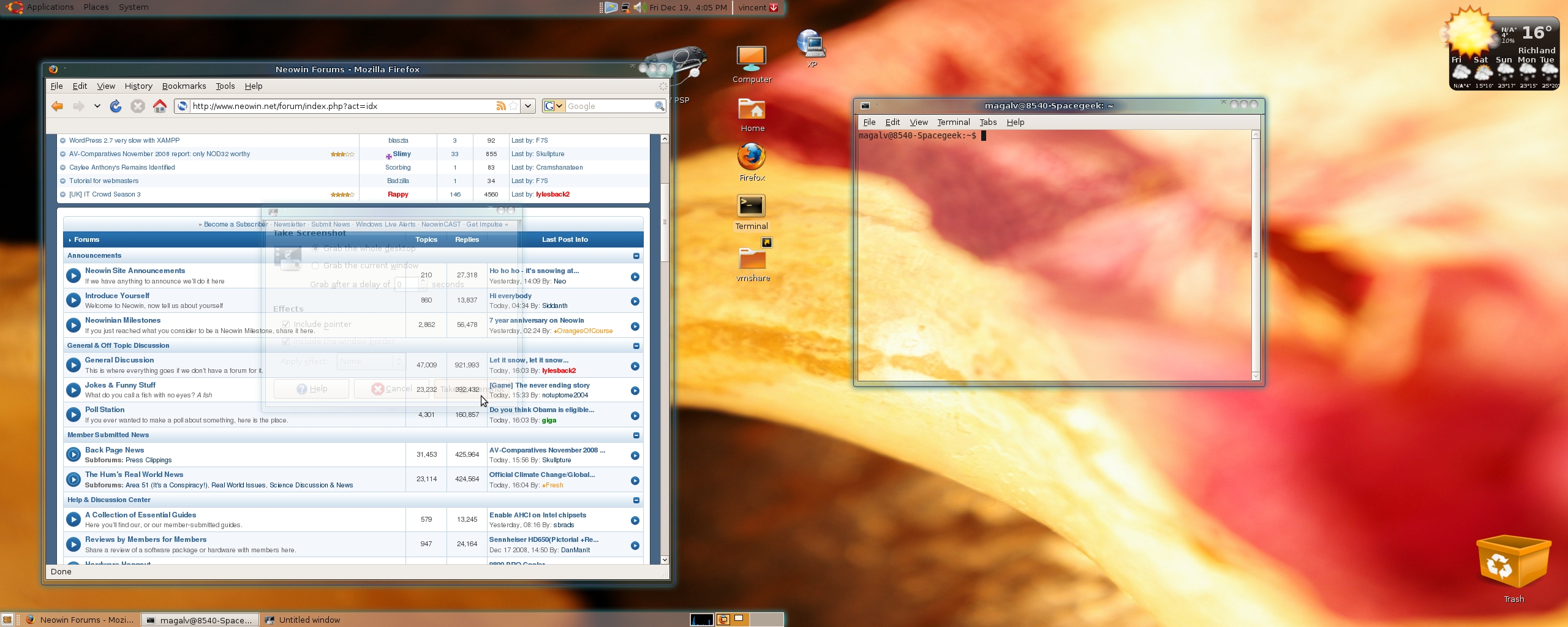Select the Terminal desktop launcher icon

[752, 212]
